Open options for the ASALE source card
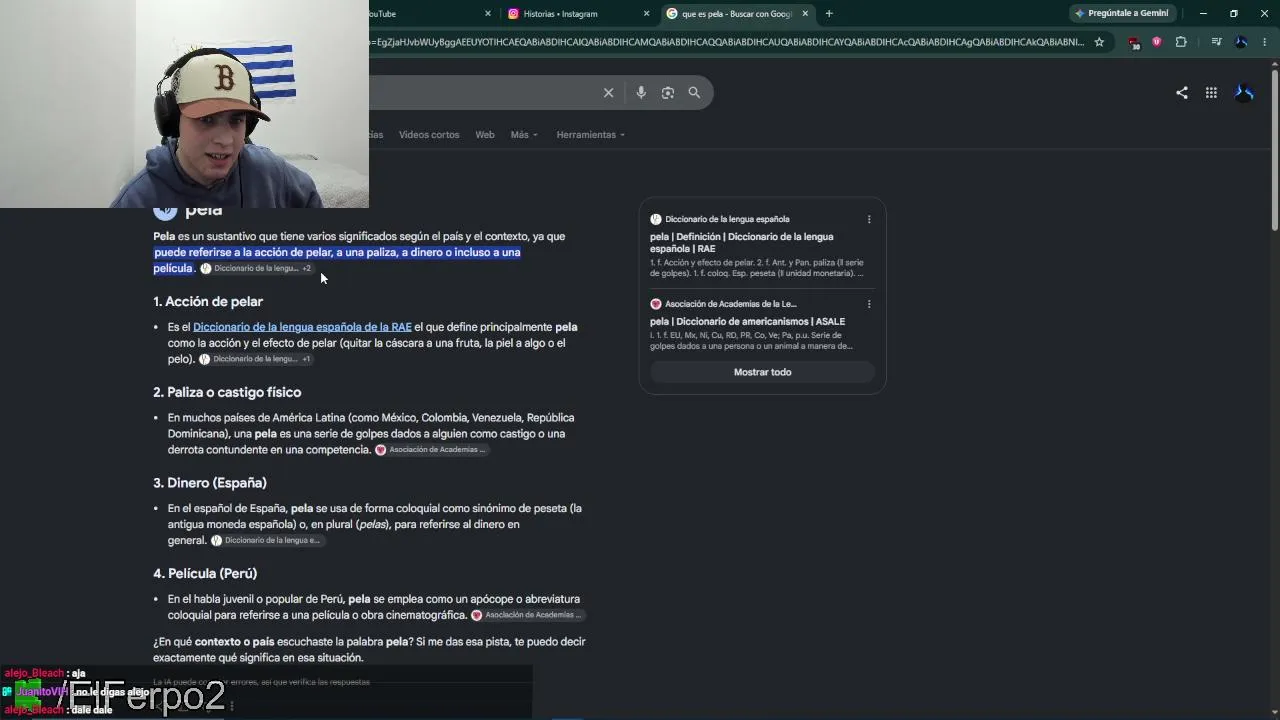This screenshot has width=1280, height=720. tap(869, 304)
